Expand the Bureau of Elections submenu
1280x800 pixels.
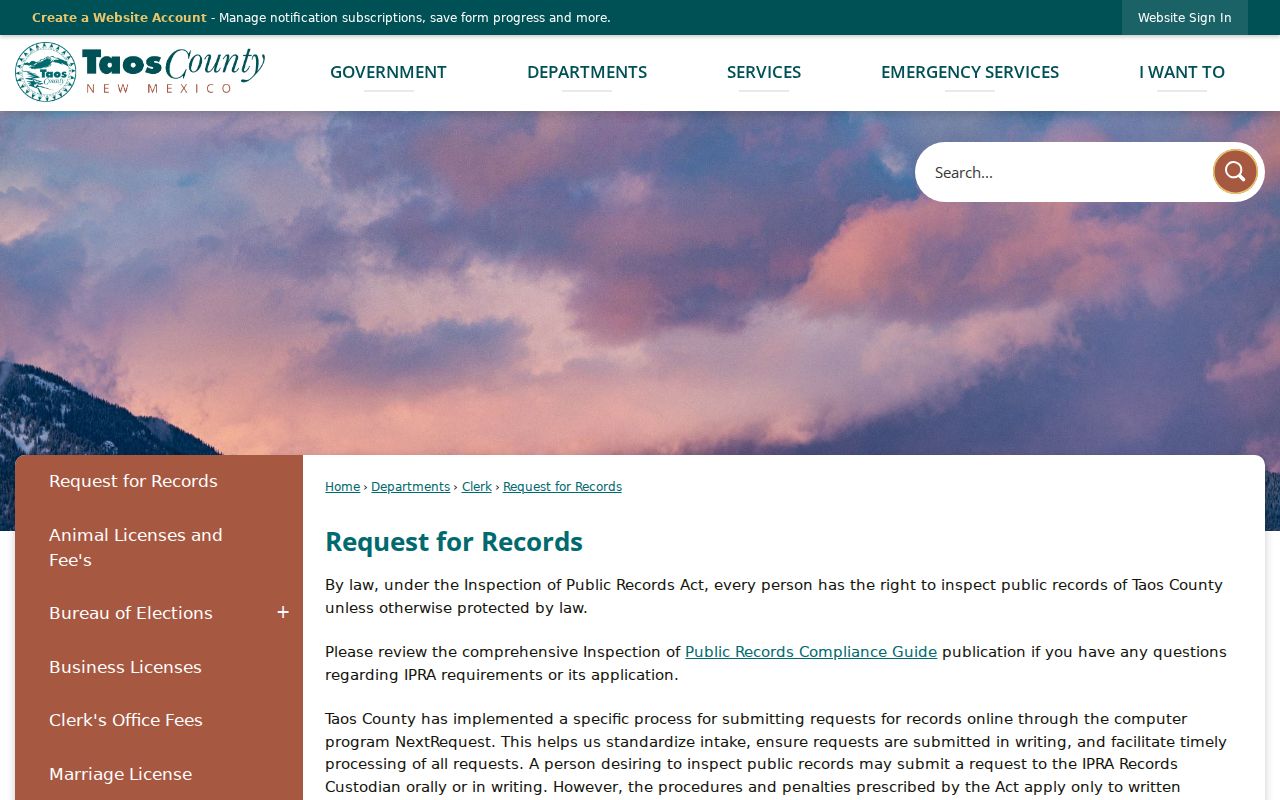click(283, 613)
